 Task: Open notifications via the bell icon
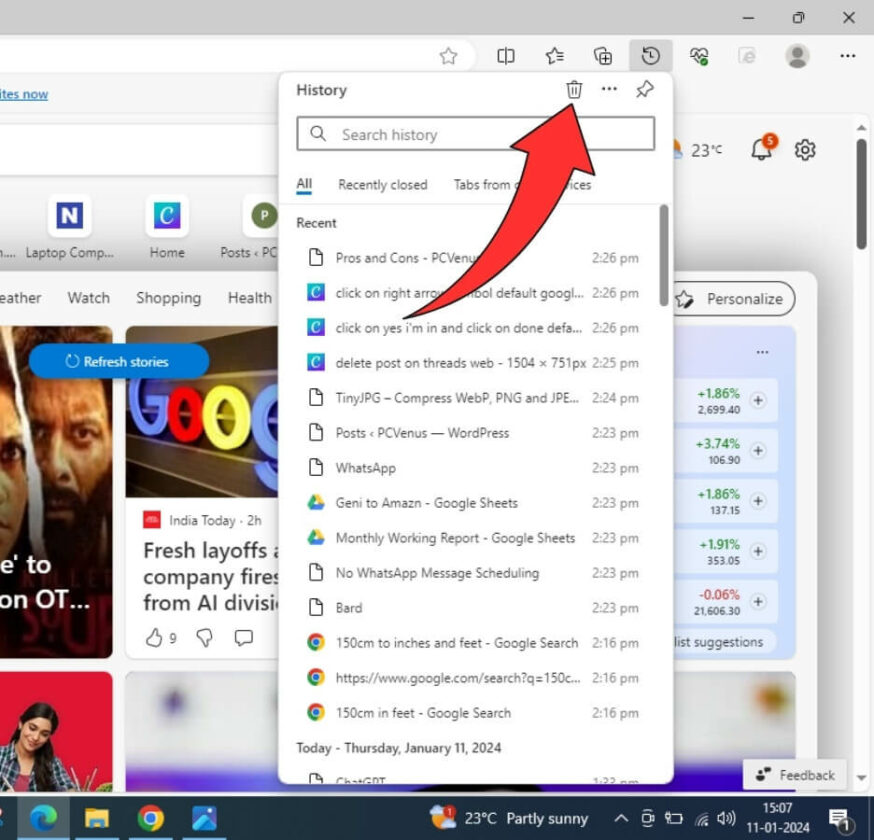point(760,149)
